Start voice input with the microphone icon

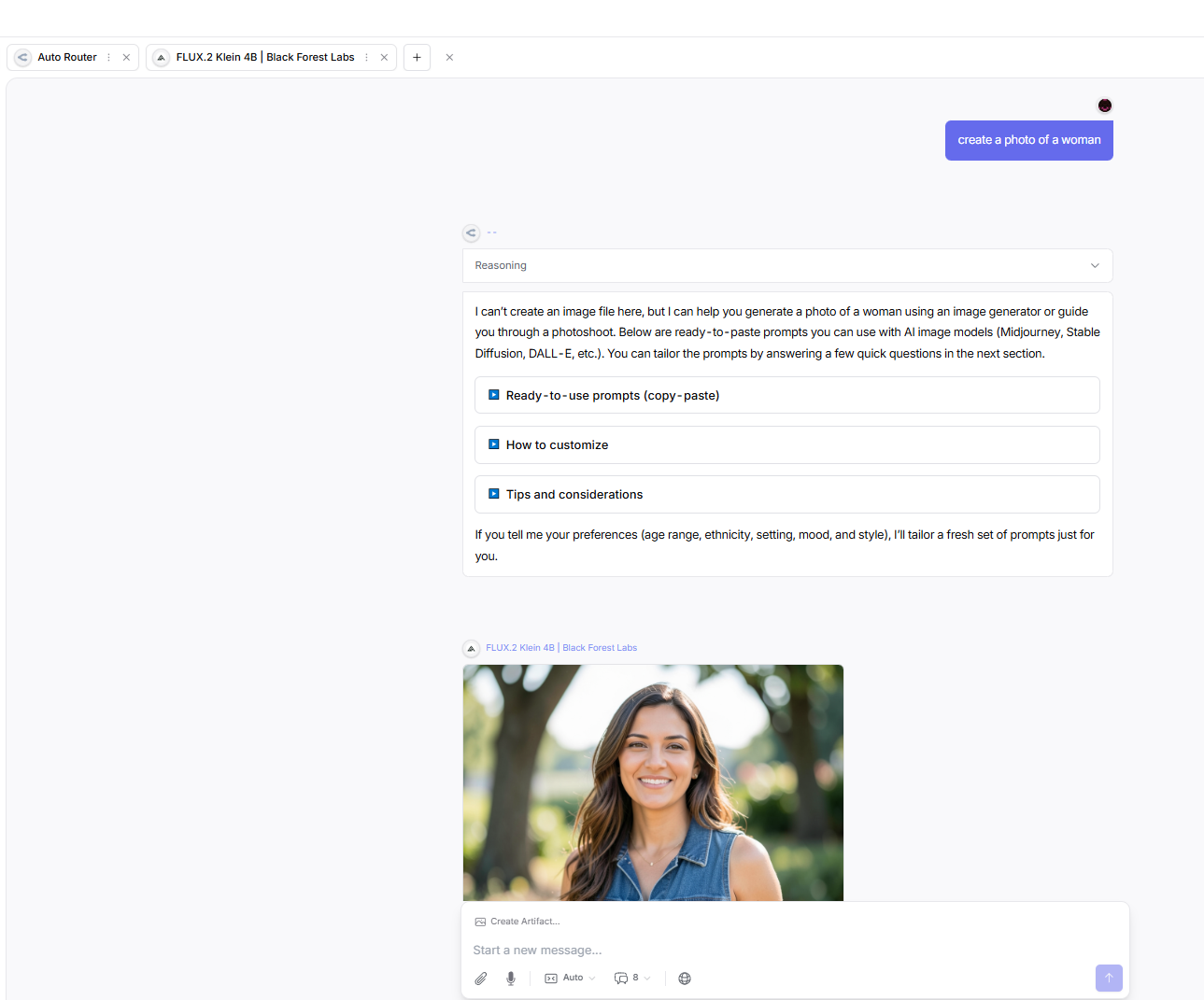point(511,979)
